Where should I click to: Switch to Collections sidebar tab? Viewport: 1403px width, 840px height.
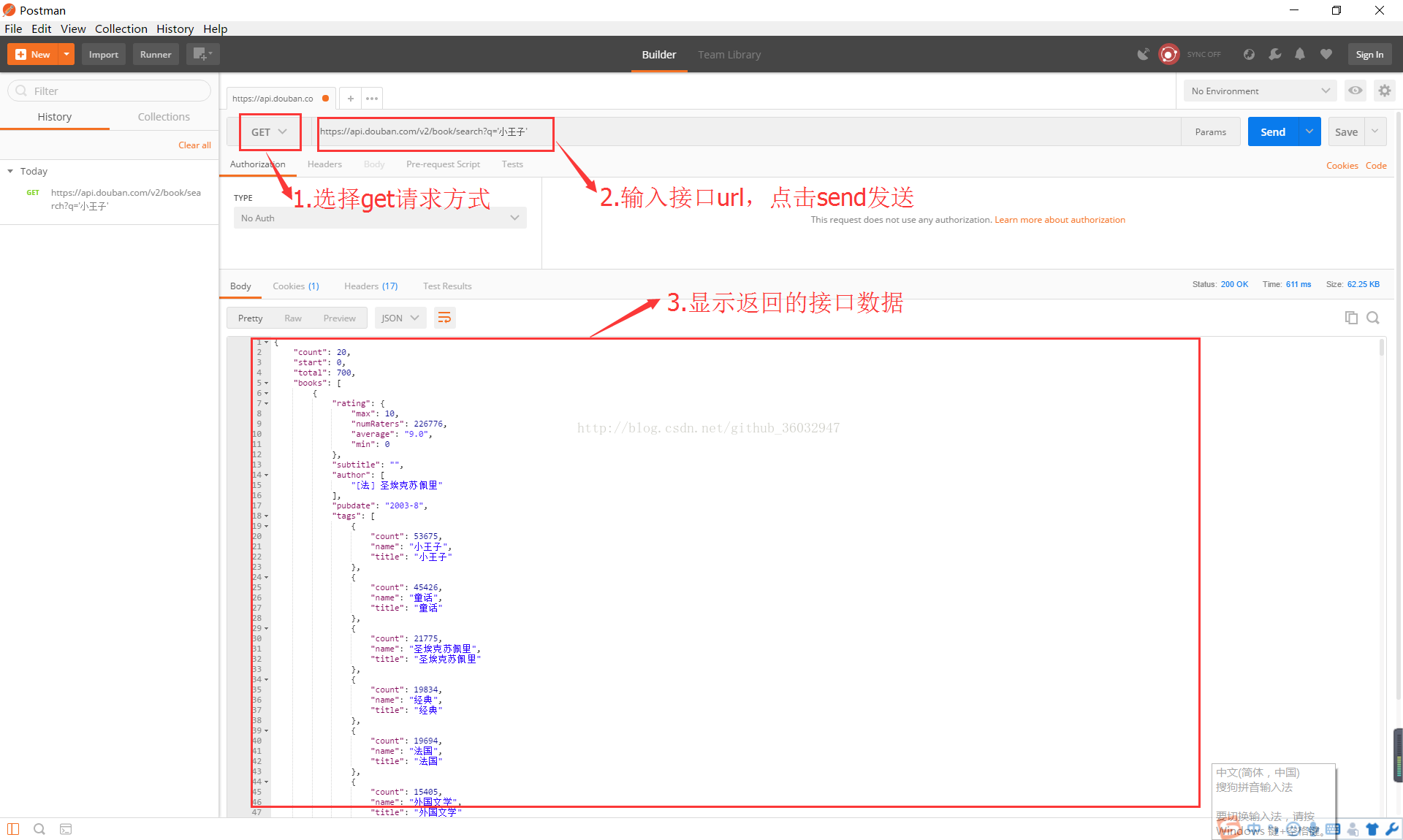164,117
